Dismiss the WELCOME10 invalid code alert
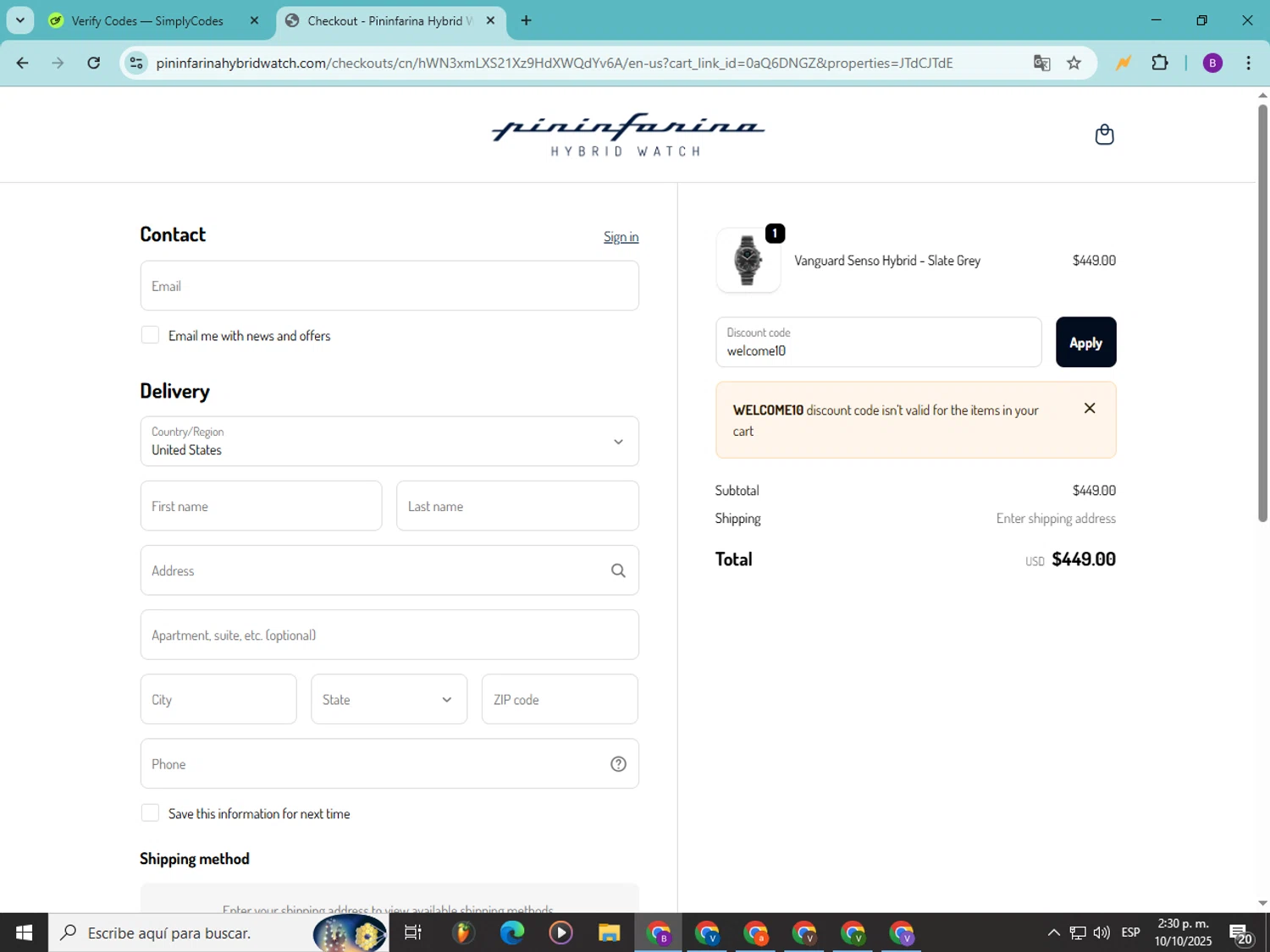This screenshot has width=1270, height=952. pyautogui.click(x=1090, y=408)
